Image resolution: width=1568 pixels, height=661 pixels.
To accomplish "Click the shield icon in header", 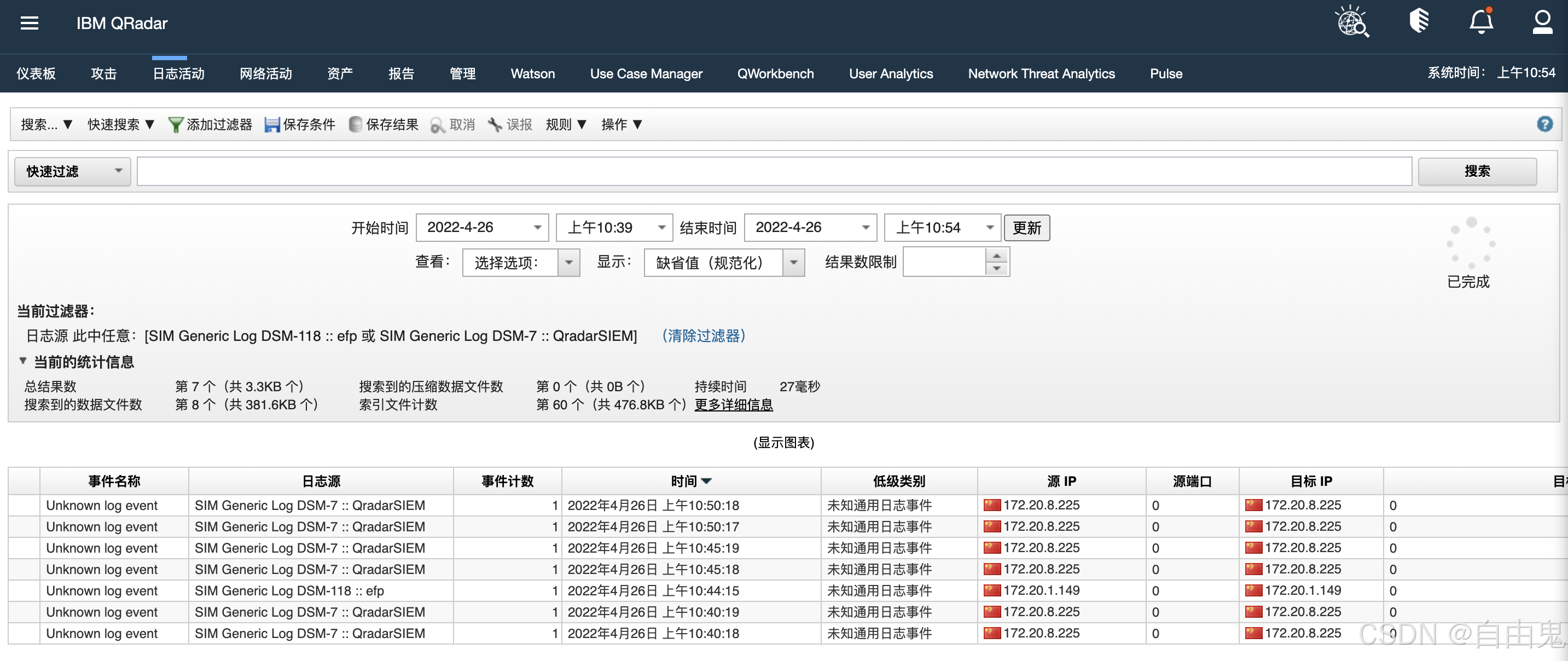I will click(x=1419, y=21).
